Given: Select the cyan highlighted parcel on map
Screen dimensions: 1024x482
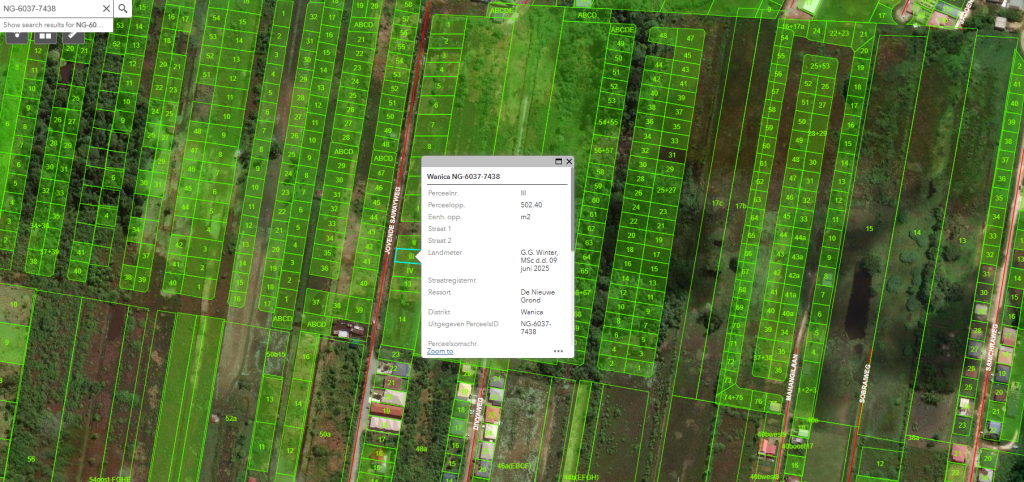Looking at the screenshot, I should click(x=404, y=256).
